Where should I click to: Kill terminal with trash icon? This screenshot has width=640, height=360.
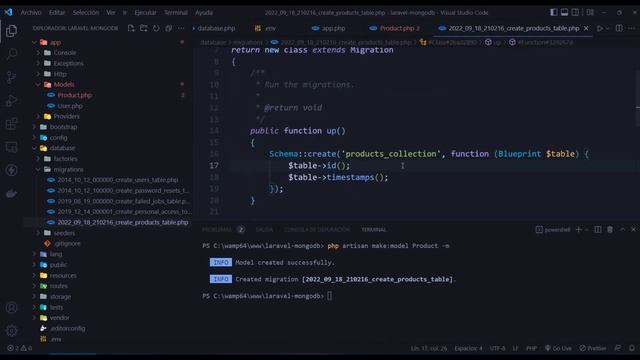coord(610,229)
